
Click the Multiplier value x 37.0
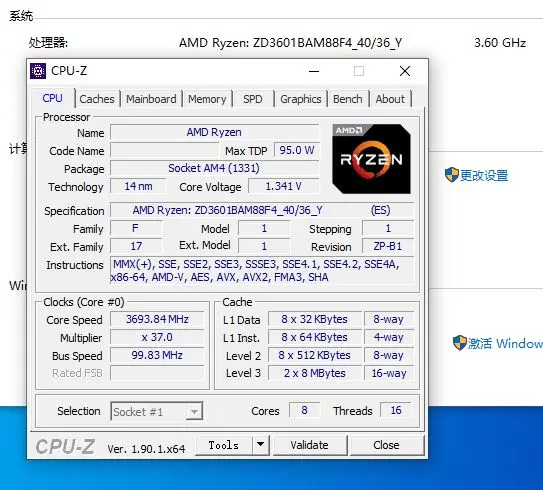coord(157,337)
